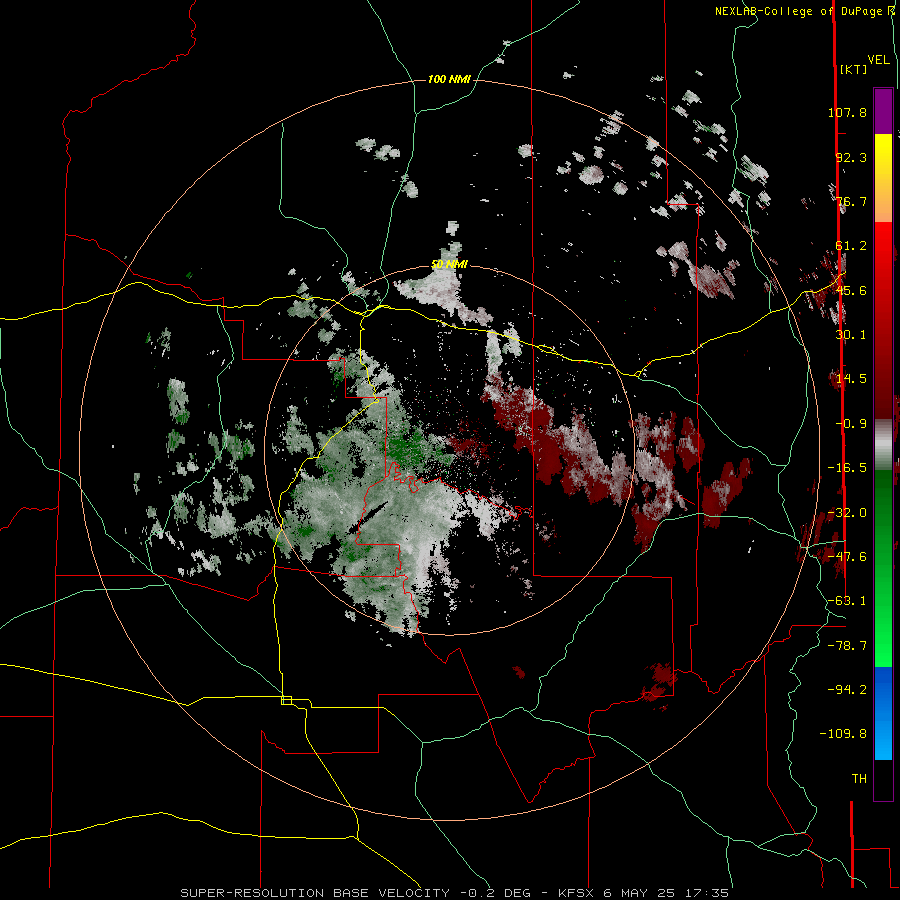Click the 100 NMI range ring label
The width and height of the screenshot is (900, 900).
449,79
